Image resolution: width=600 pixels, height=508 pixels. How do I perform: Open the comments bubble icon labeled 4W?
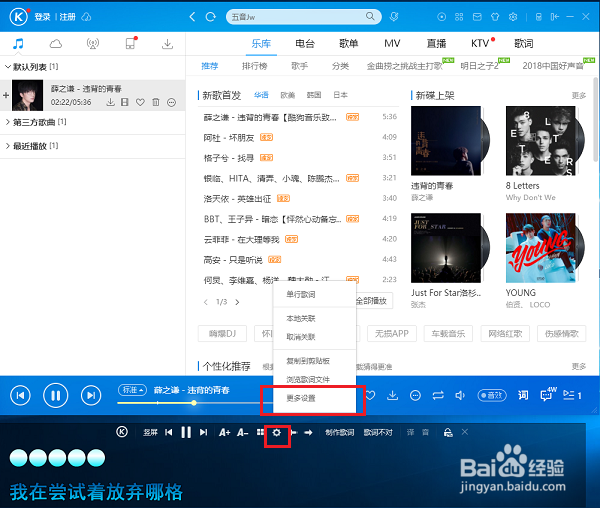[548, 394]
